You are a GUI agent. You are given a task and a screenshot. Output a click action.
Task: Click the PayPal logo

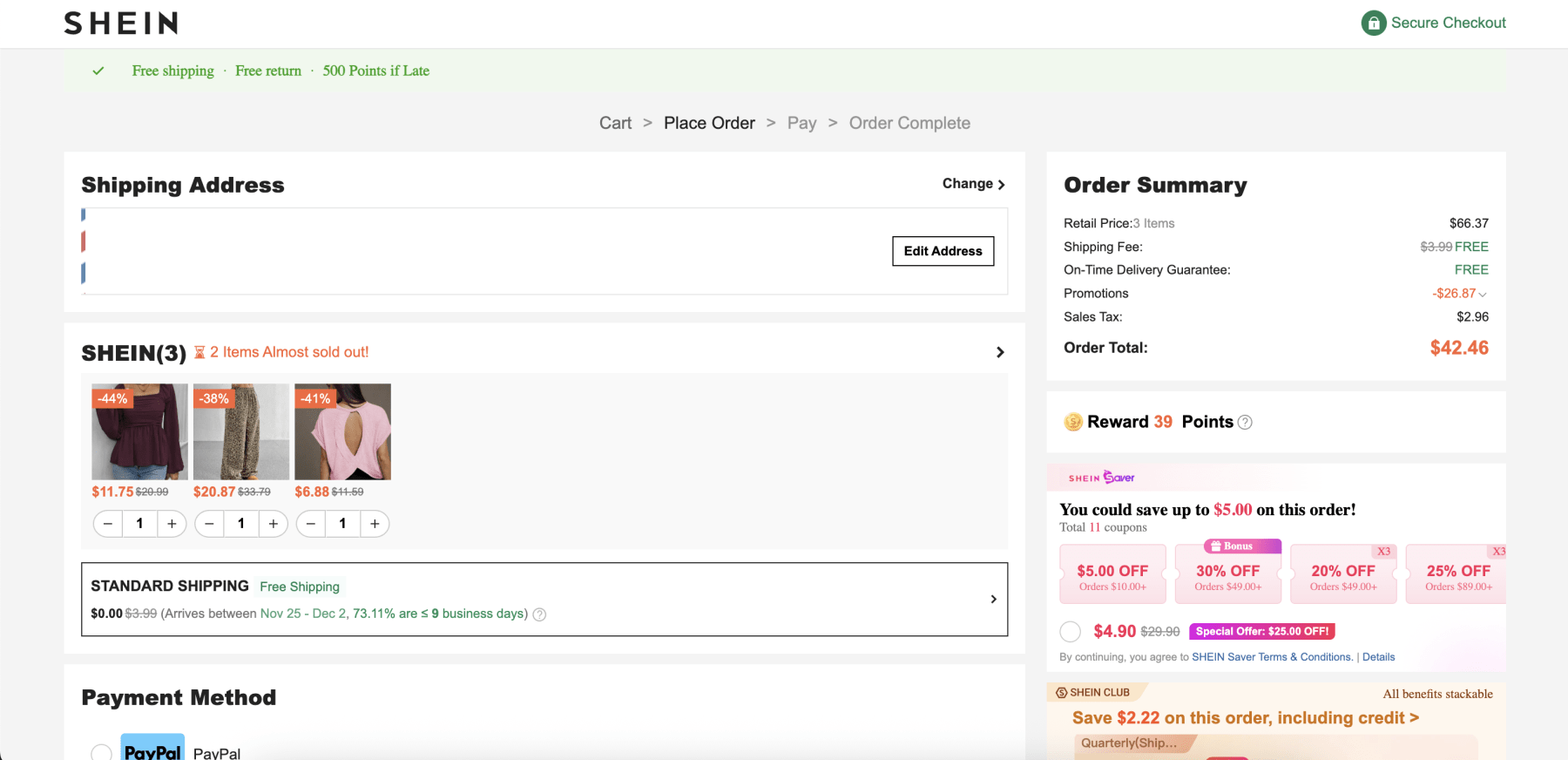coord(152,748)
